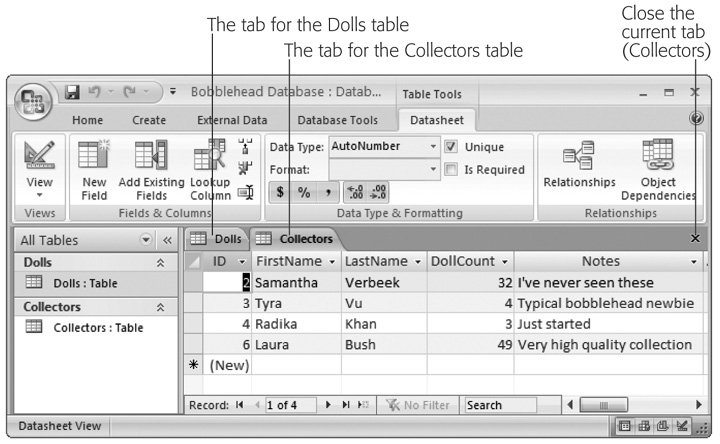
Task: Click Object Dependencies icon
Action: tap(658, 154)
